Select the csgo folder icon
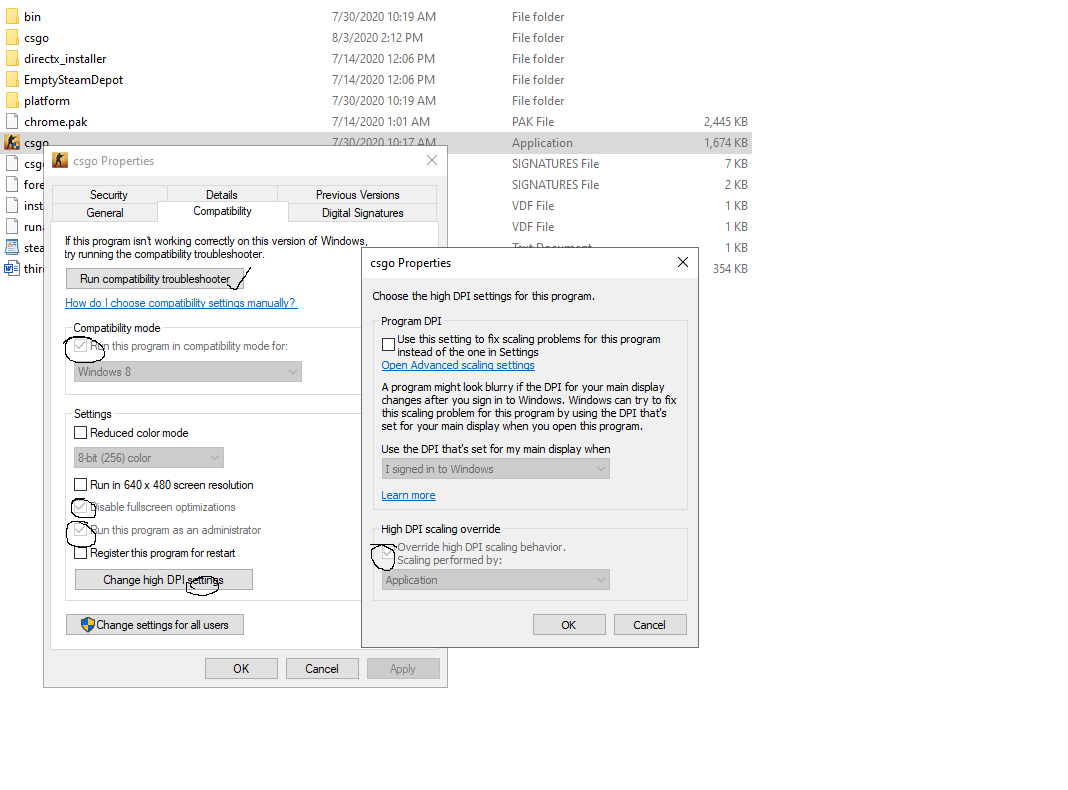The image size is (1068, 790). coord(12,37)
